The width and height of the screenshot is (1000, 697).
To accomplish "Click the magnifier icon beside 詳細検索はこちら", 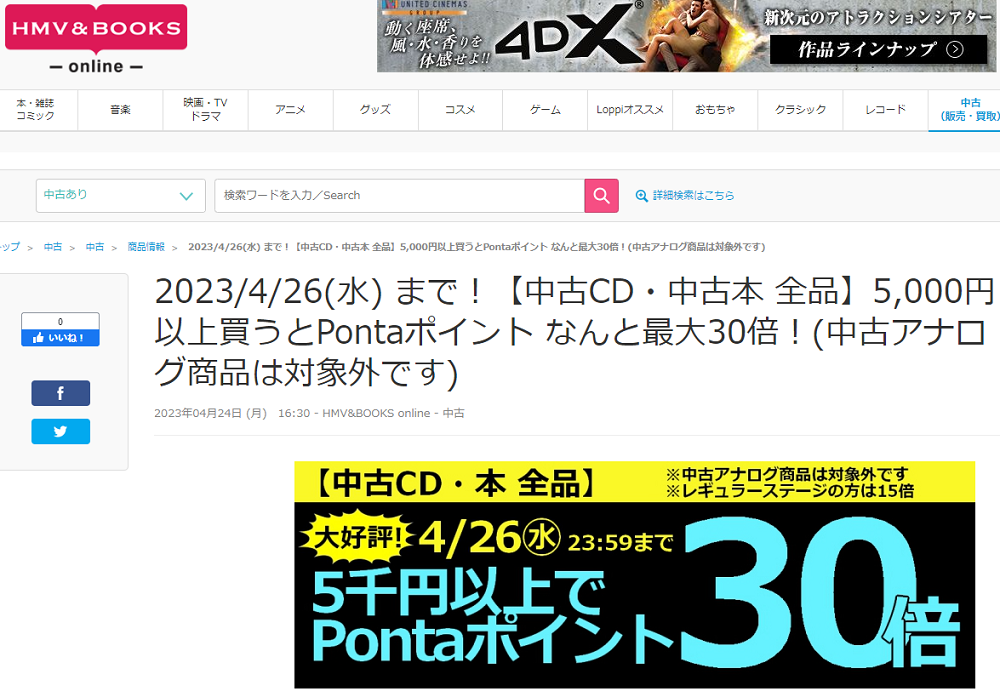I will pos(642,196).
